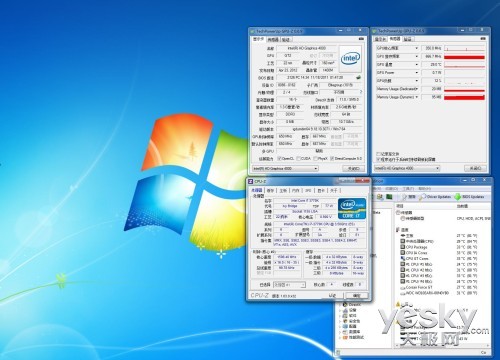
Task: Click 认证 validate button in CPU-Z
Action: click(332, 296)
